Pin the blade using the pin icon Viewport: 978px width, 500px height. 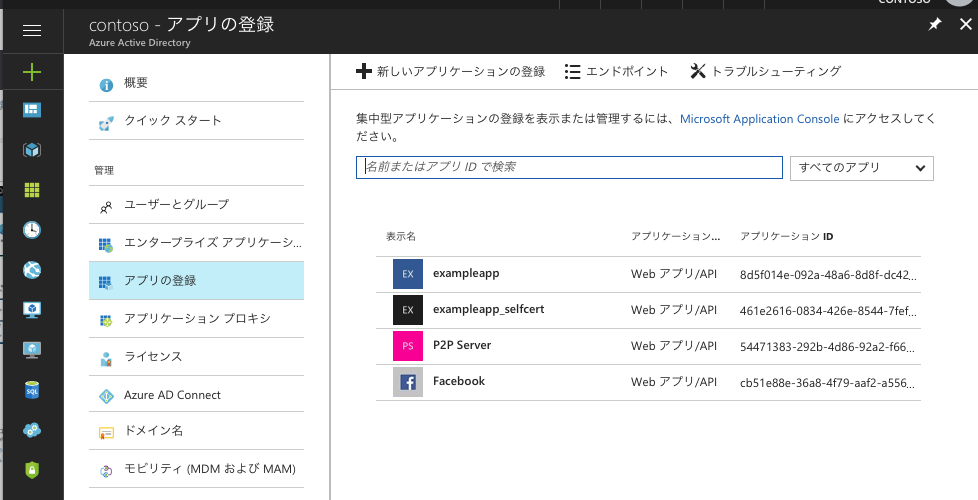click(x=934, y=24)
